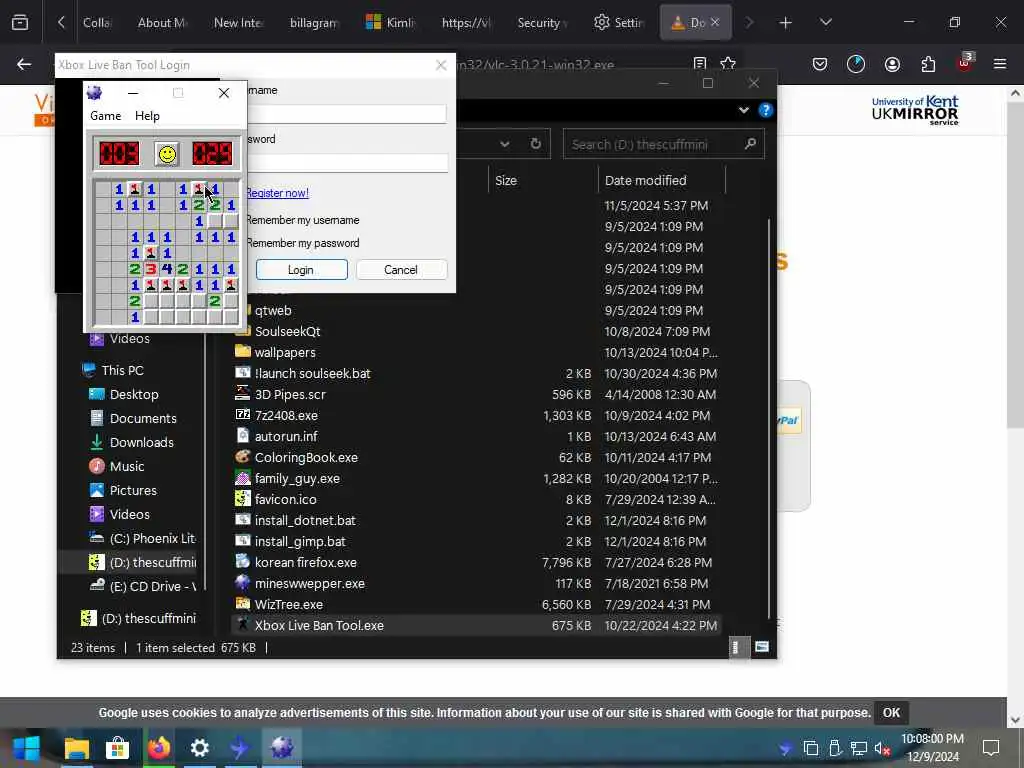Expand the File Explorer ribbon chevron

click(743, 110)
